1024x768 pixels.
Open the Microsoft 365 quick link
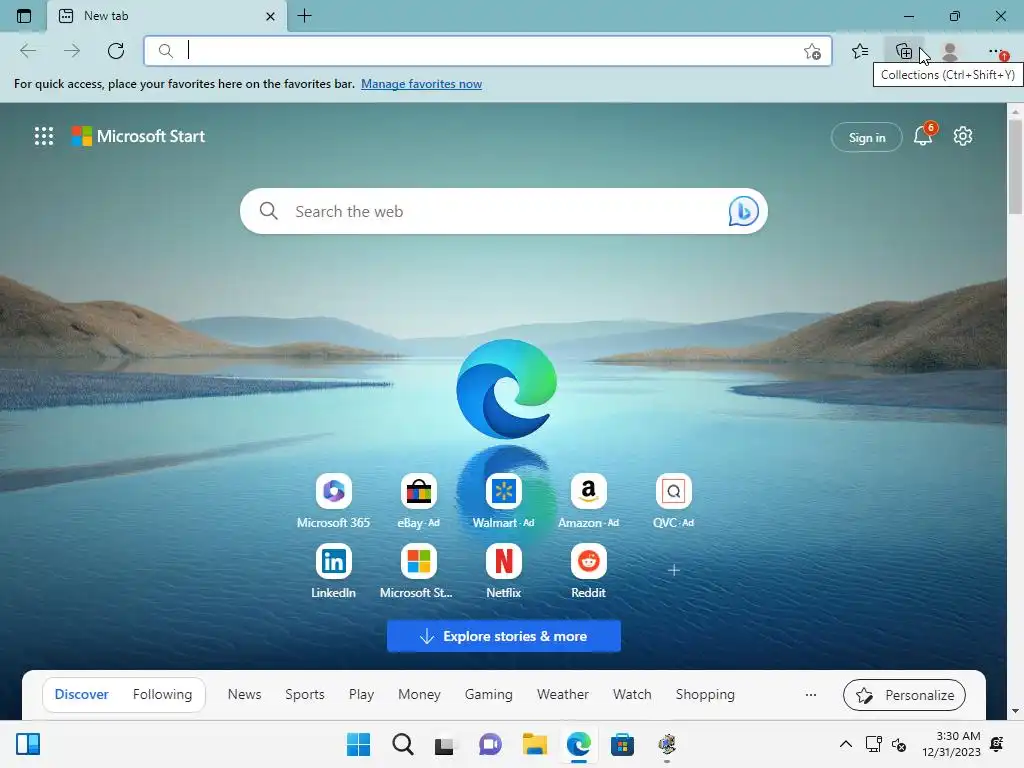[x=333, y=501]
